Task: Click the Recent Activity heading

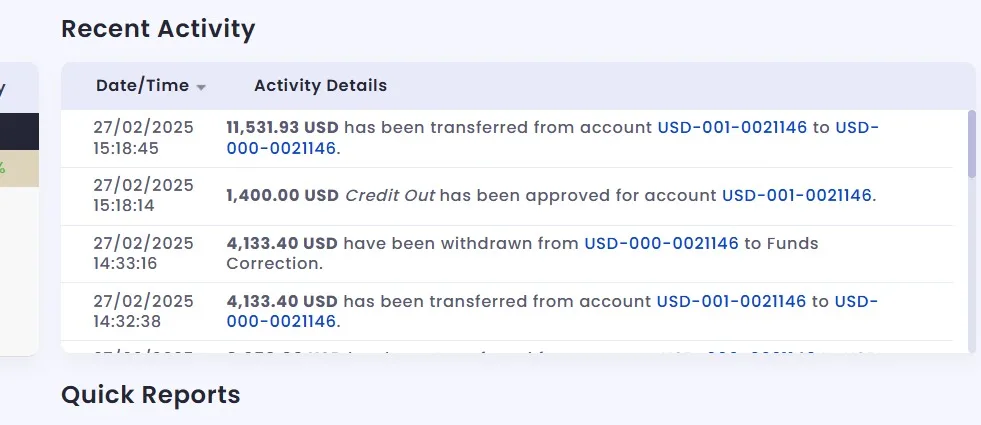Action: (x=158, y=29)
